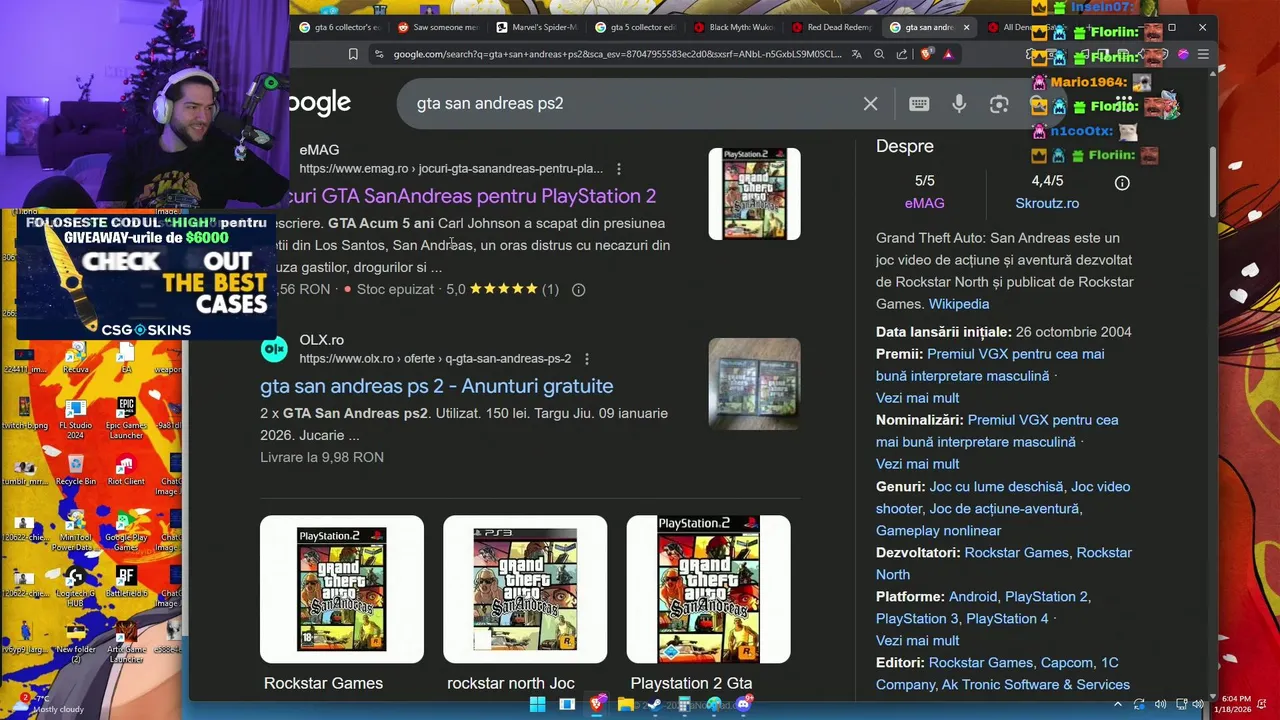The width and height of the screenshot is (1280, 720).
Task: Open the 'Rockstar Games' PS2 cover image card
Action: pyautogui.click(x=342, y=590)
